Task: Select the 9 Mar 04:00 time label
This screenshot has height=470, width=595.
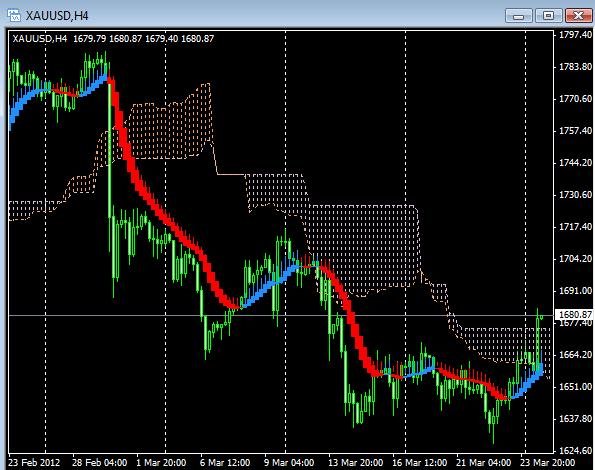Action: pyautogui.click(x=289, y=463)
